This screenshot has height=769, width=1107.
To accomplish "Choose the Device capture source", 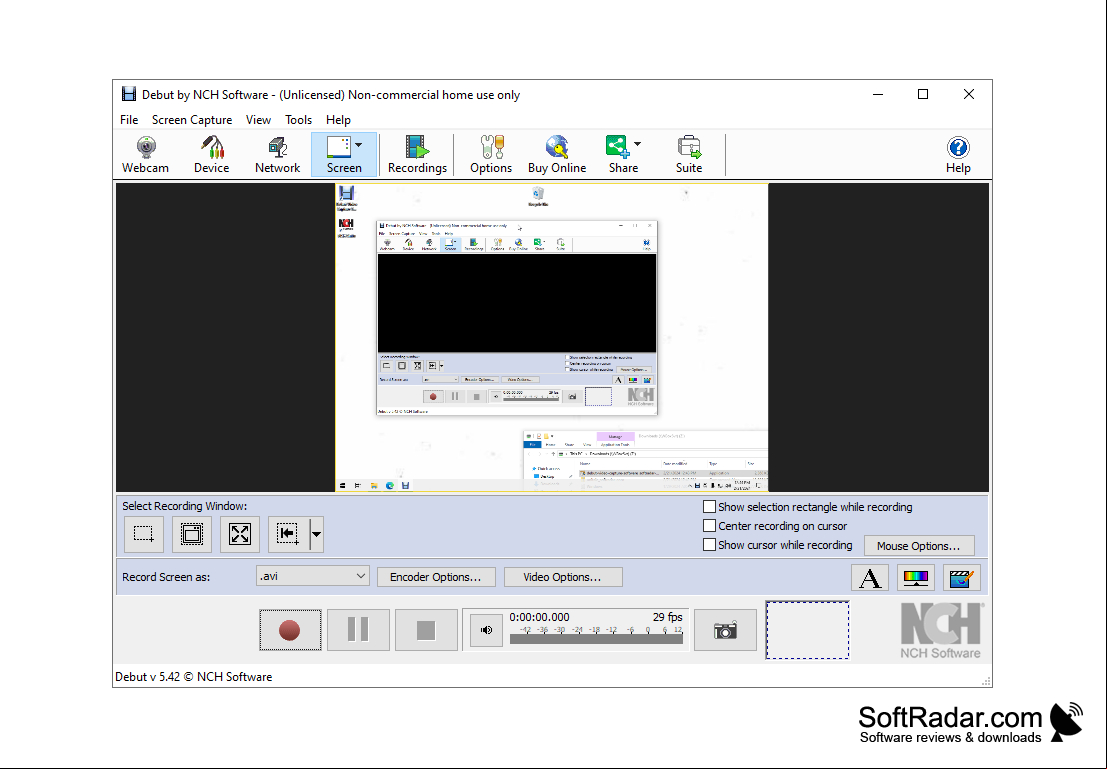I will click(211, 155).
